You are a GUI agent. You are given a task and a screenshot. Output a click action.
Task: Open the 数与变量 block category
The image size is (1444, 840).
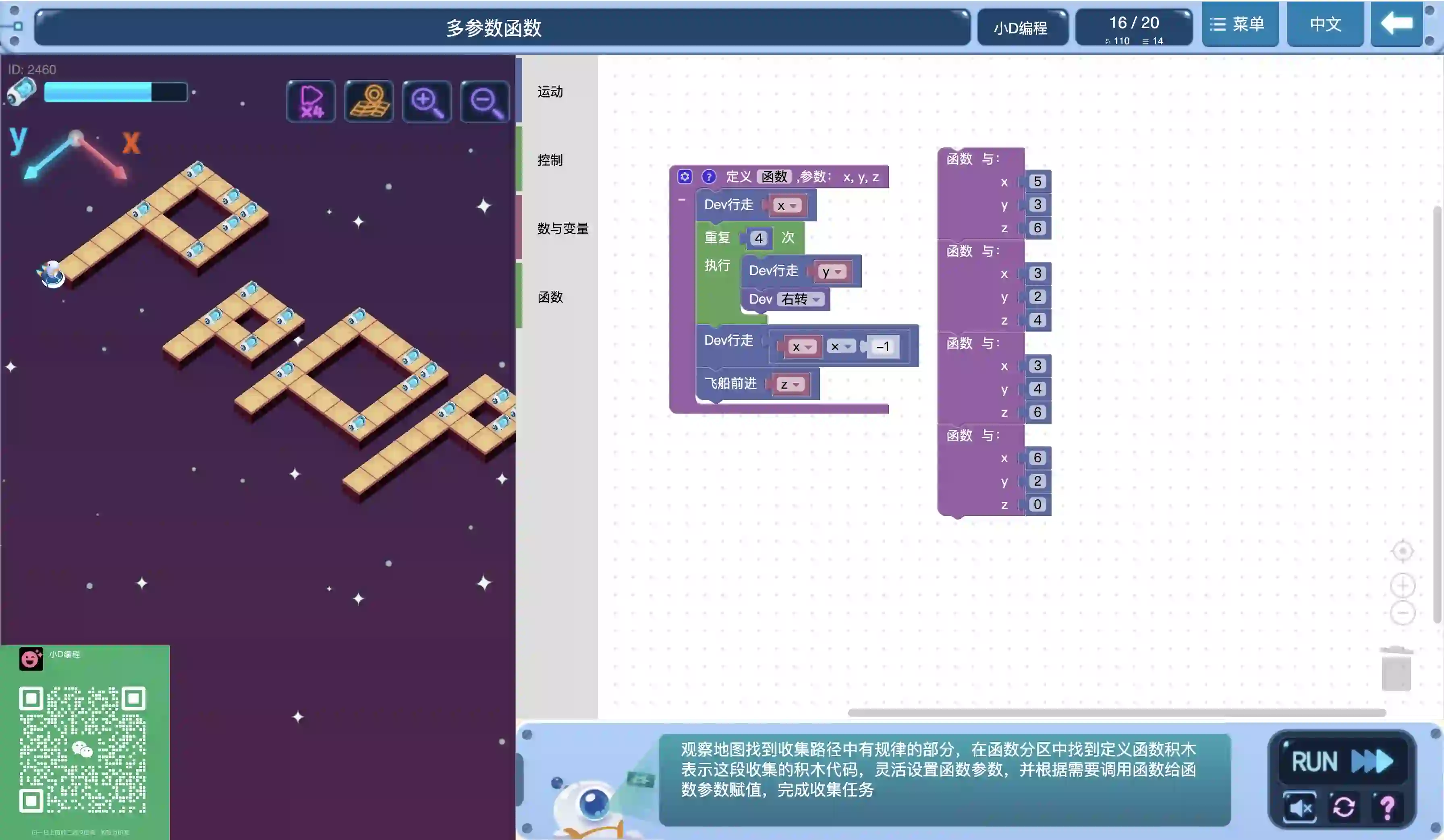[x=563, y=228]
